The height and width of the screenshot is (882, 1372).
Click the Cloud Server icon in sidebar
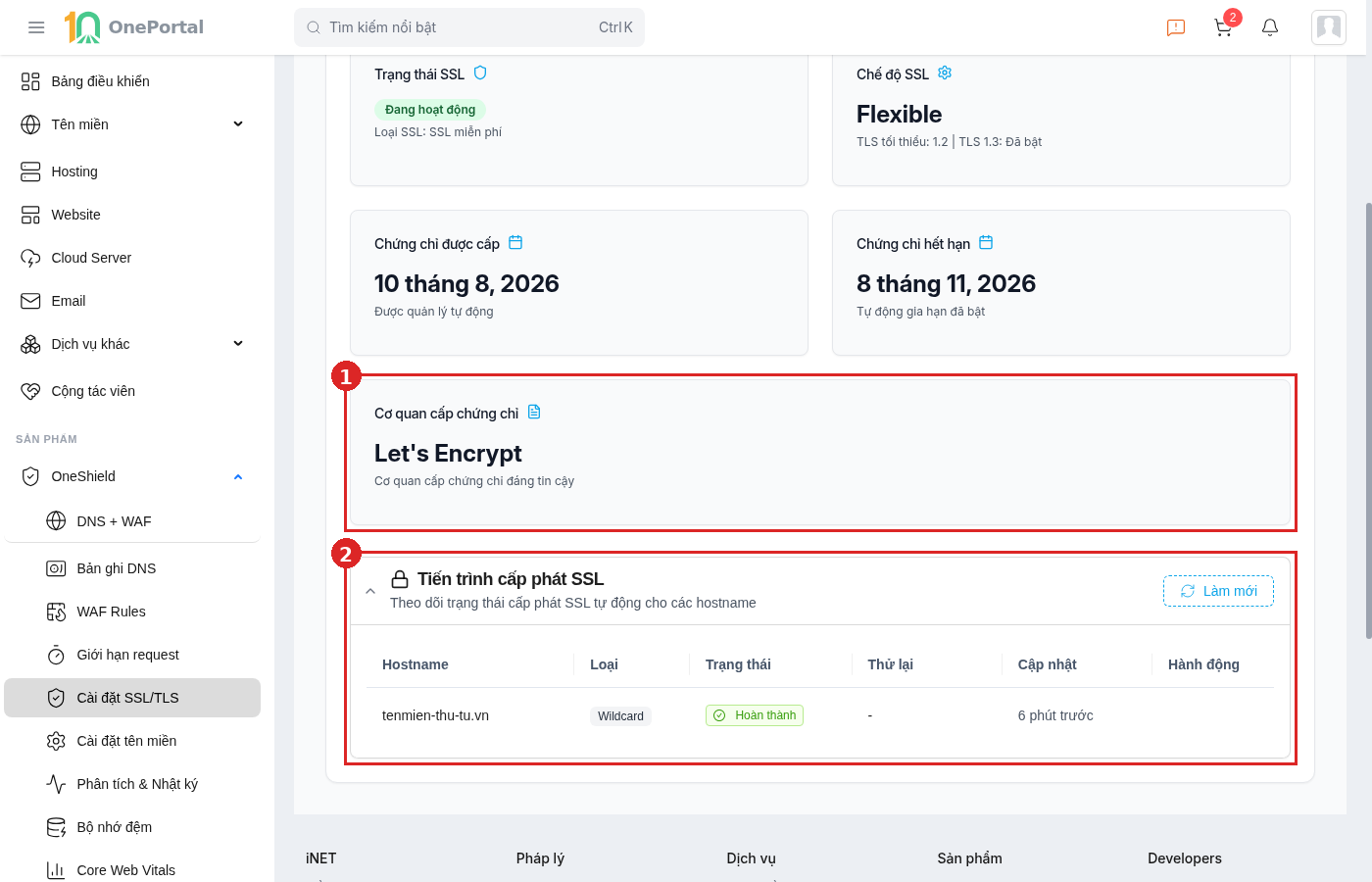tap(30, 258)
